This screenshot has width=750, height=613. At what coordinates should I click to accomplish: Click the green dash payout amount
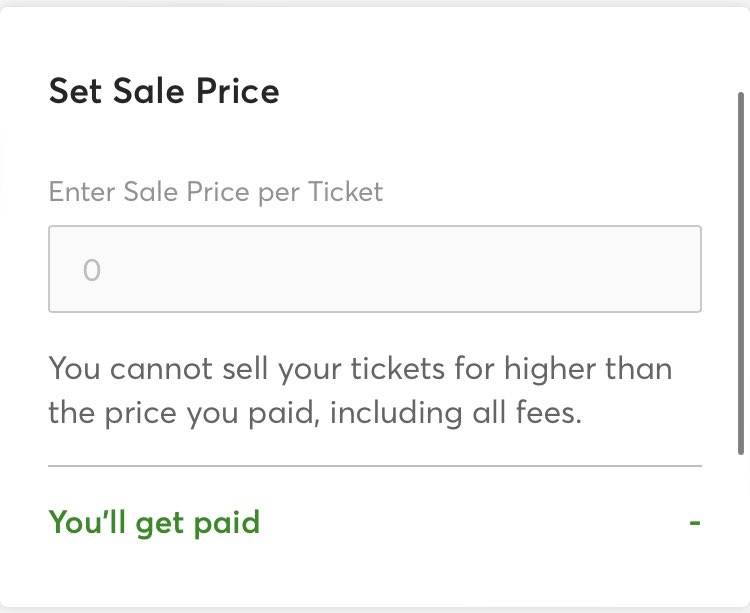(695, 522)
